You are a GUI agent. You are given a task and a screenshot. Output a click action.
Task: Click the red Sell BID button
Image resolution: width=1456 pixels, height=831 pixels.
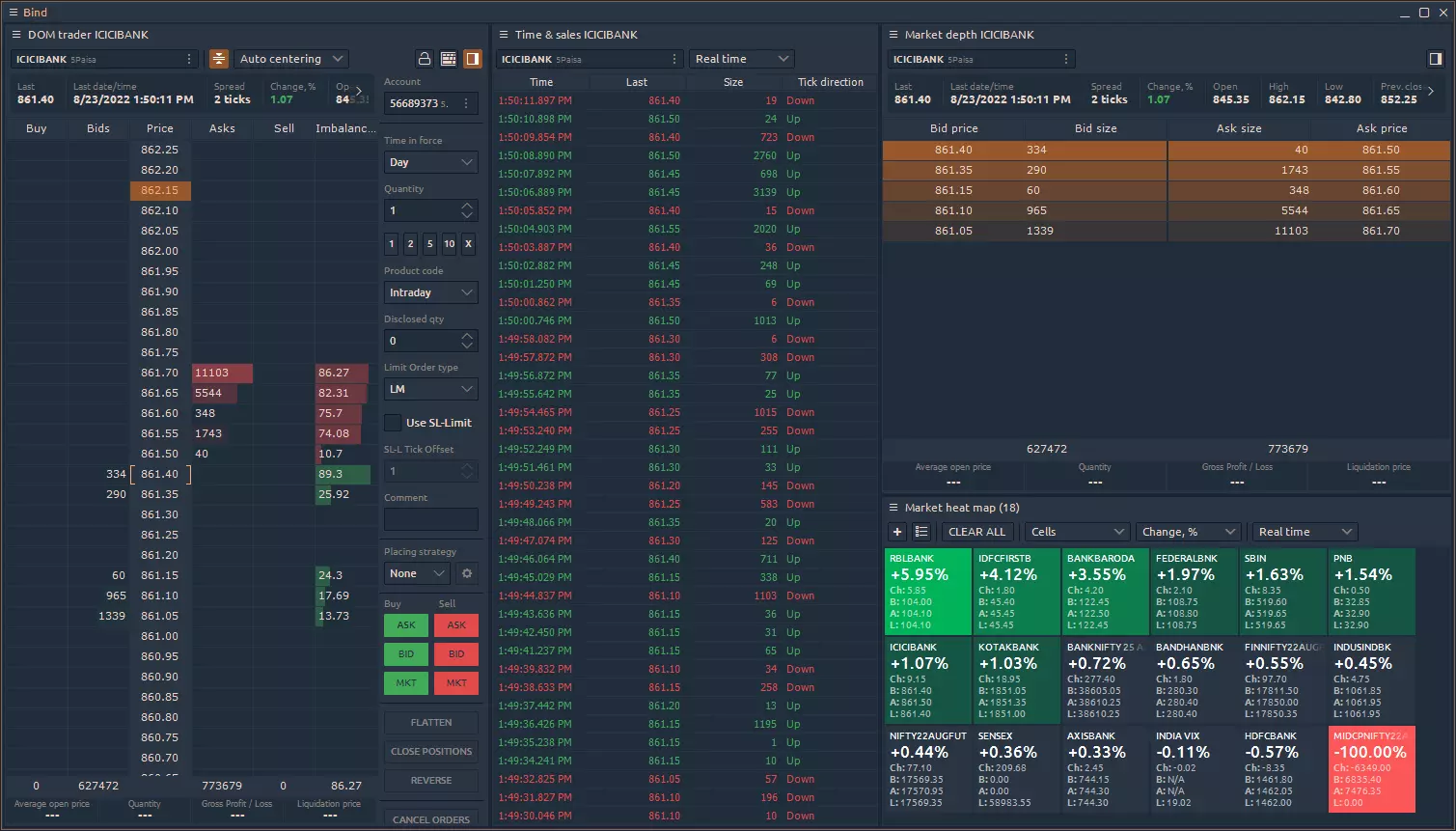coord(456,654)
